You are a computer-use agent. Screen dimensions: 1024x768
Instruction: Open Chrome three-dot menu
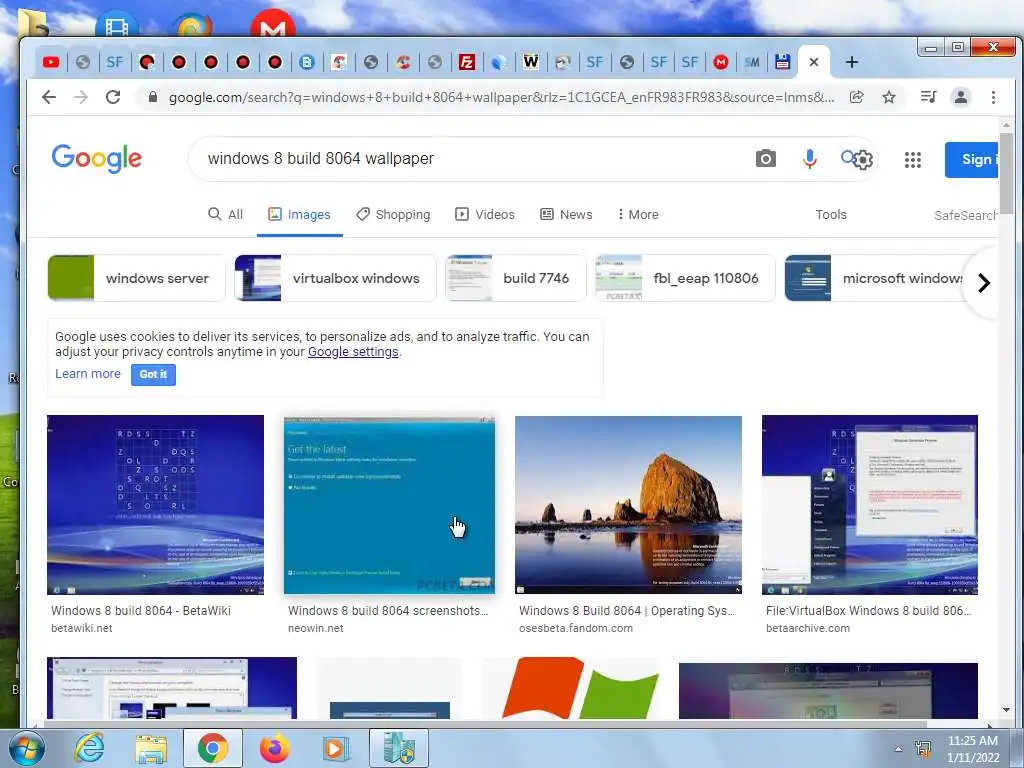pos(993,97)
